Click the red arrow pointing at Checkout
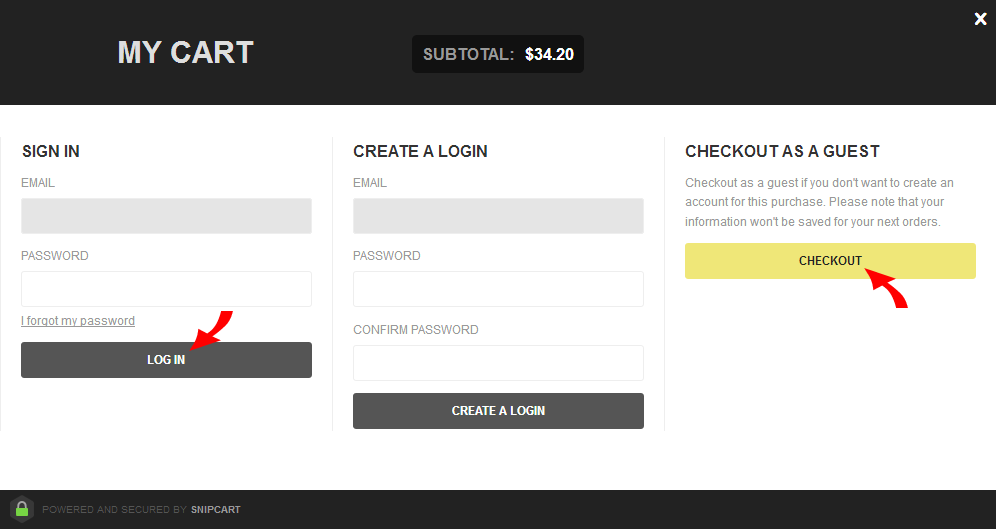The height and width of the screenshot is (529, 996). pos(886,288)
